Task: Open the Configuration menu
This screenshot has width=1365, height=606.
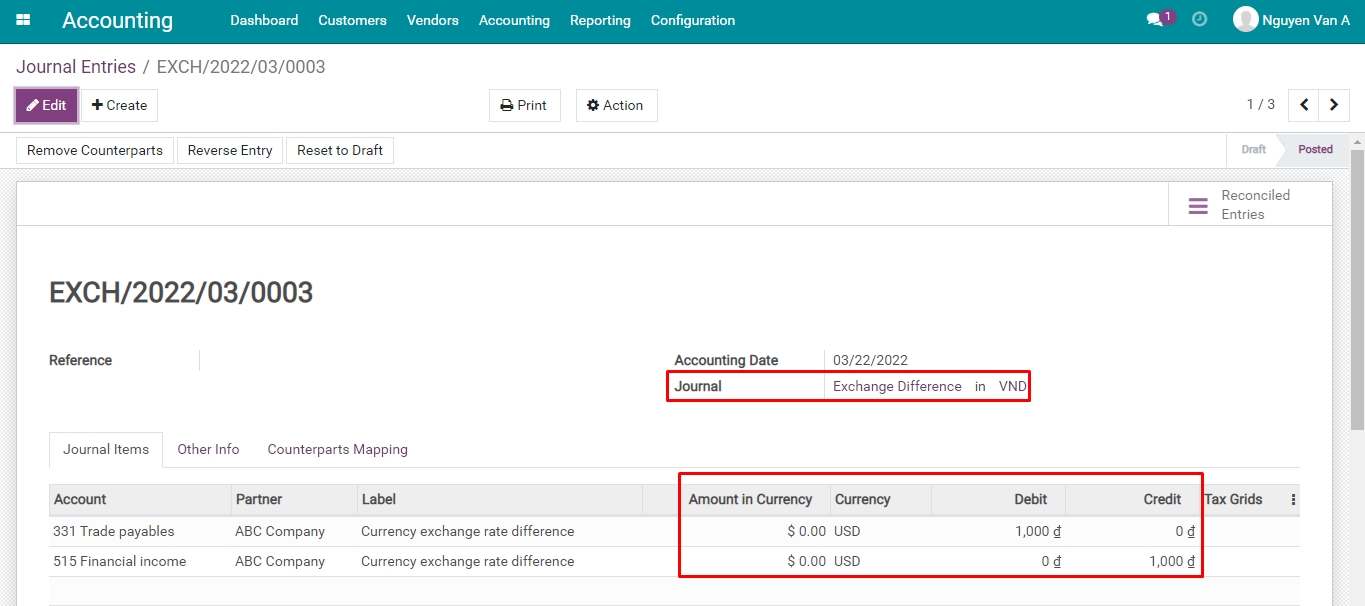Action: [x=693, y=20]
